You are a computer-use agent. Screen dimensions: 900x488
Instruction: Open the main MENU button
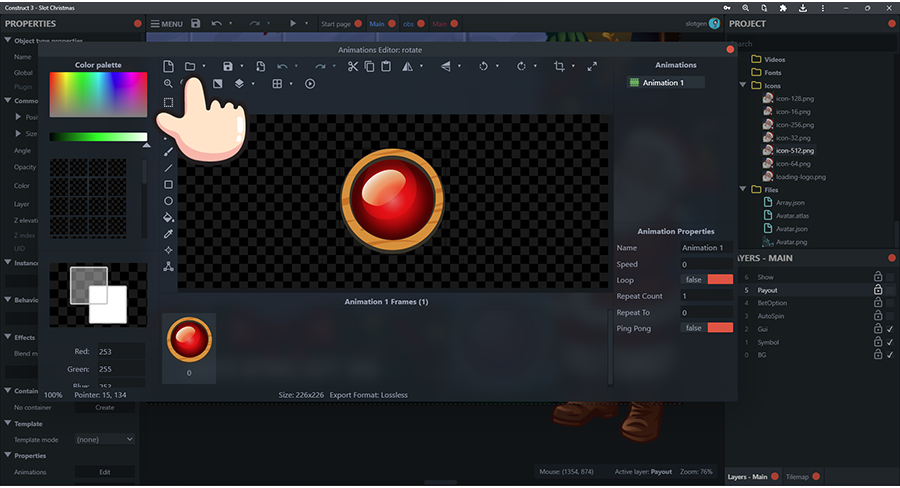tap(166, 23)
